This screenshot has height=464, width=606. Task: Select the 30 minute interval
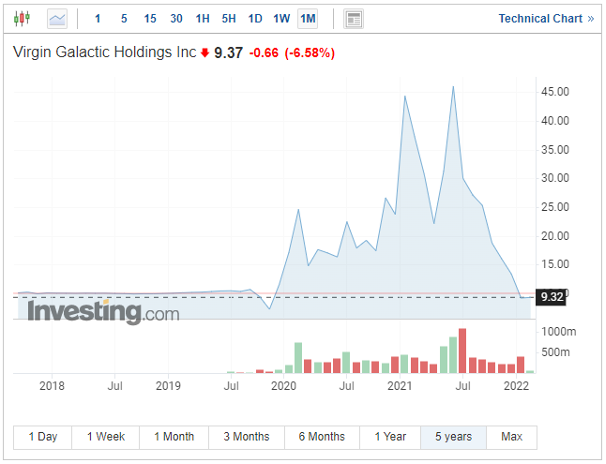coord(176,19)
